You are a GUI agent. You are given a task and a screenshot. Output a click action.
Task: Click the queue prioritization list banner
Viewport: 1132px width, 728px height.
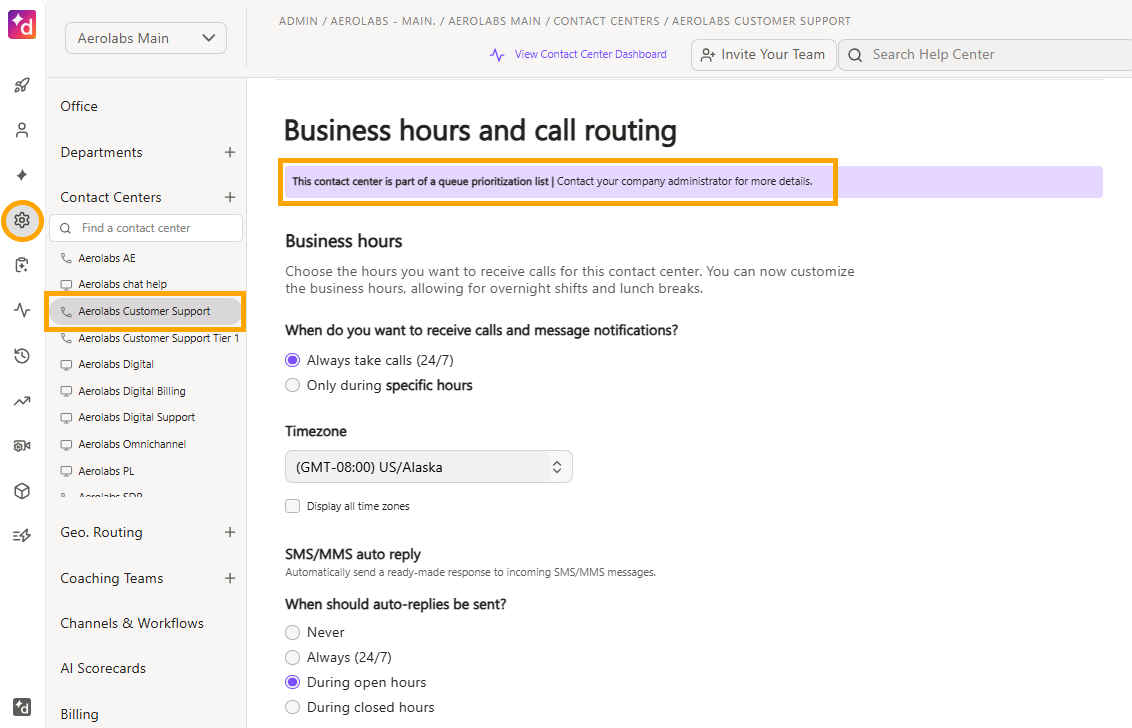point(693,182)
